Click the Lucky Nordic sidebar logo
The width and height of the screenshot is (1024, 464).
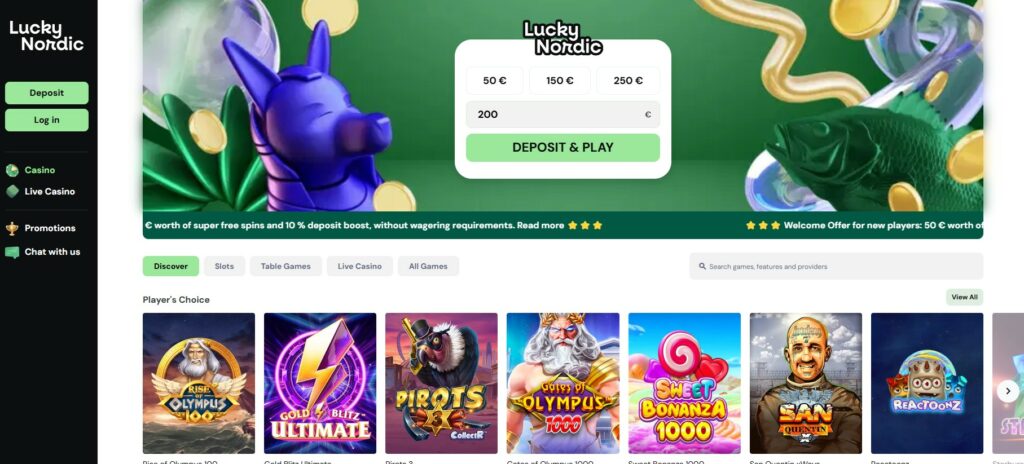pos(46,36)
